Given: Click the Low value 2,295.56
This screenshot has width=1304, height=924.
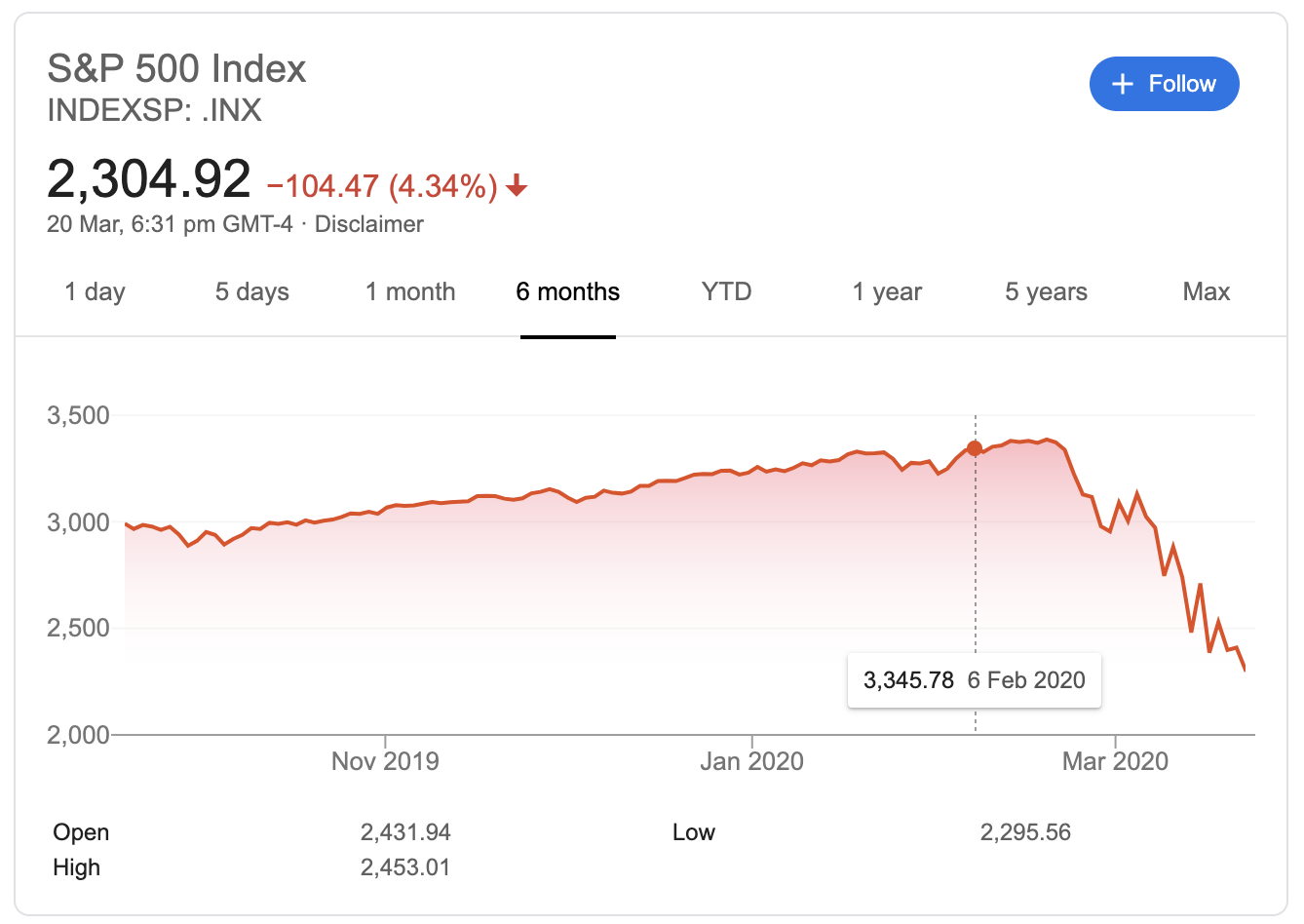Looking at the screenshot, I should pos(1025,832).
